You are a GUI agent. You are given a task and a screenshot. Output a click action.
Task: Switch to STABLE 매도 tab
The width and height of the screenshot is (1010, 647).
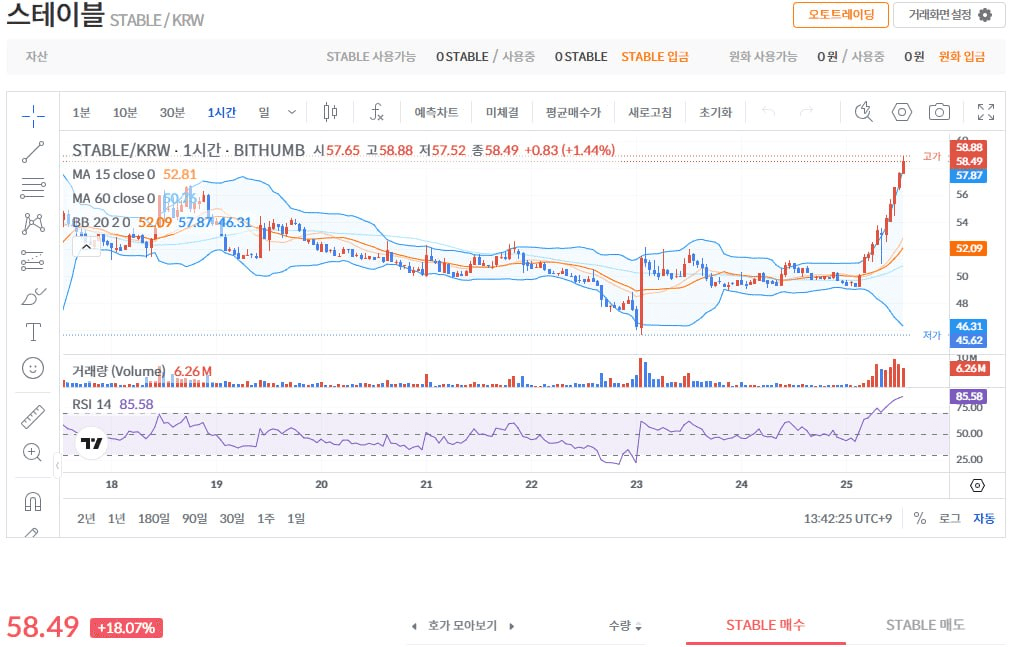pos(925,625)
